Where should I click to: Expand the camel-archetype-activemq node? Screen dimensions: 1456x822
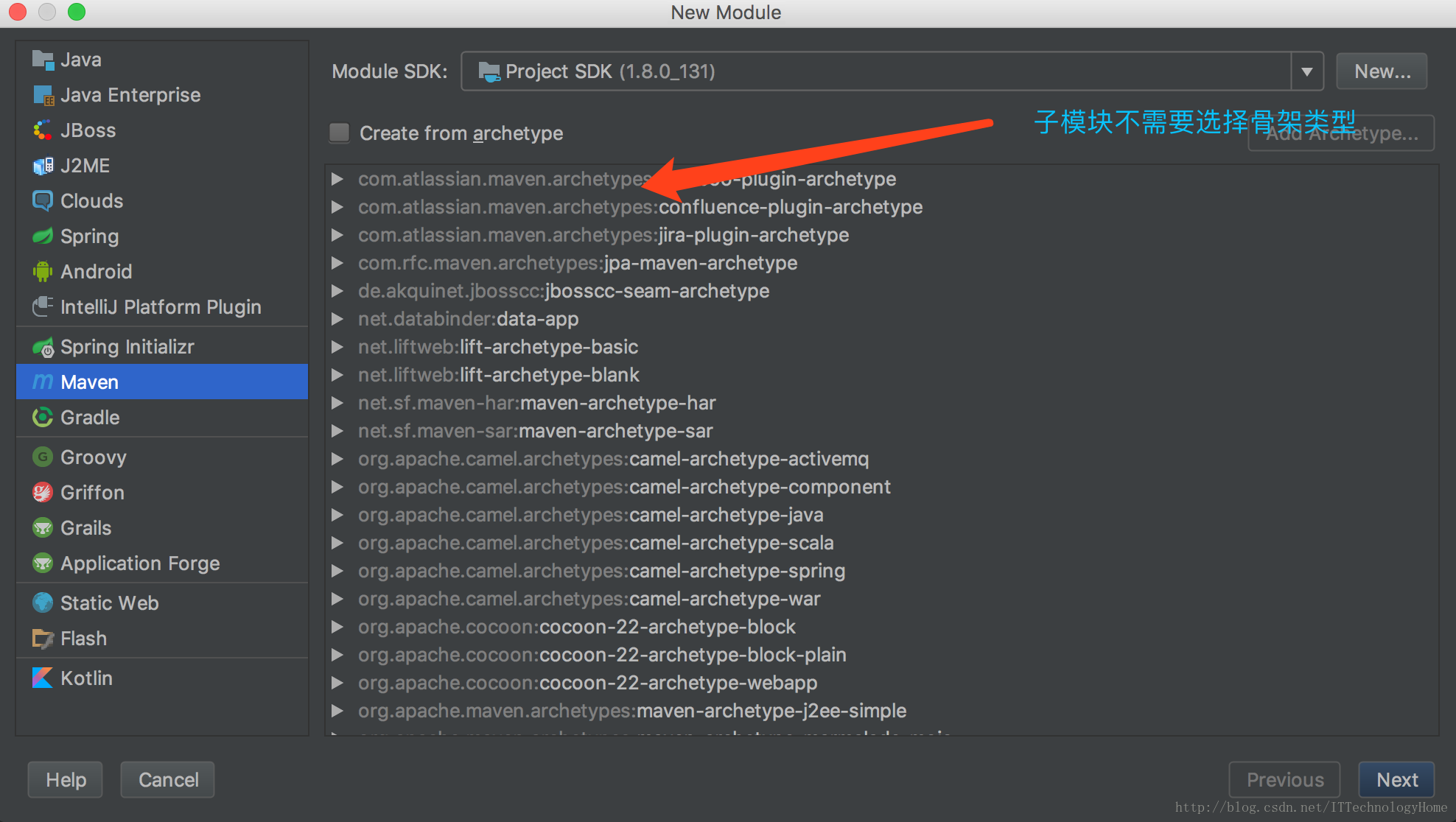(x=337, y=459)
